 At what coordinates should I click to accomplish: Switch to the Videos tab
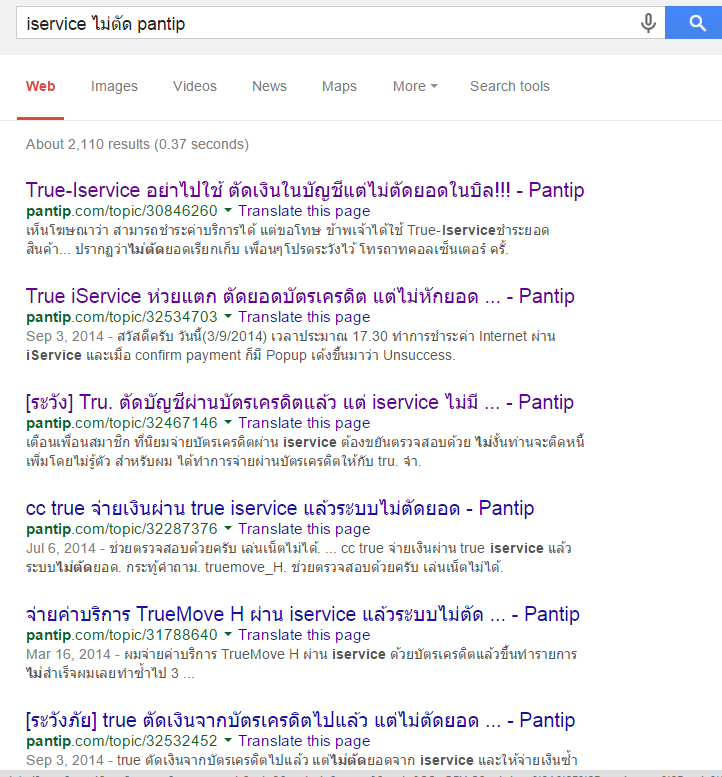click(x=195, y=86)
